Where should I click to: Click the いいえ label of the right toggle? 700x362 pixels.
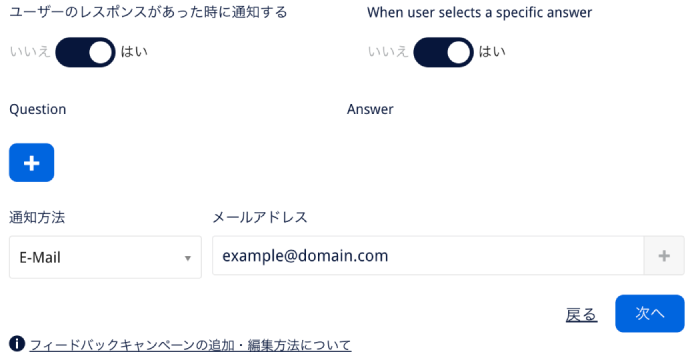point(388,52)
